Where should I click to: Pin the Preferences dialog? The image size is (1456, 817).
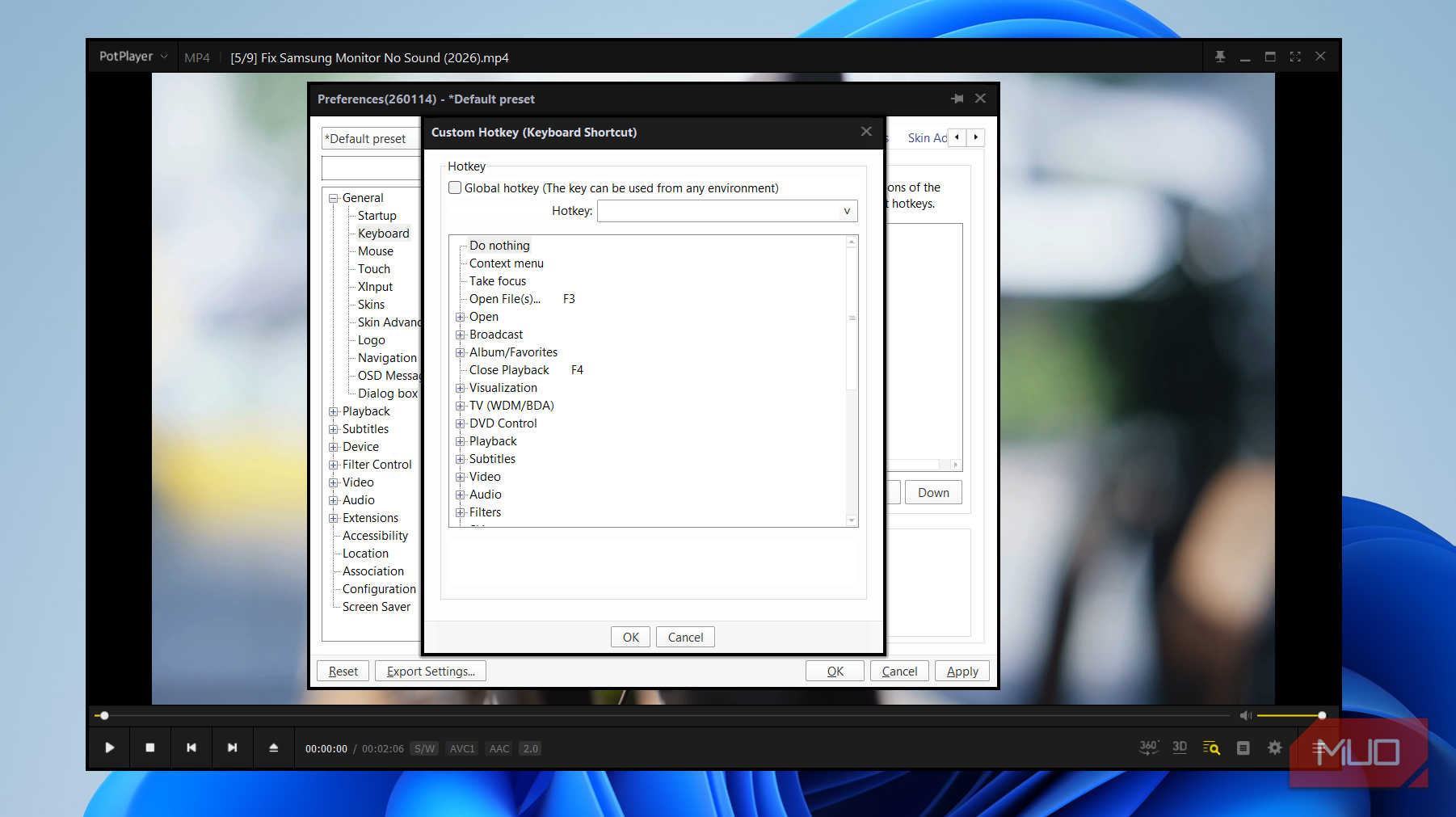pos(957,99)
